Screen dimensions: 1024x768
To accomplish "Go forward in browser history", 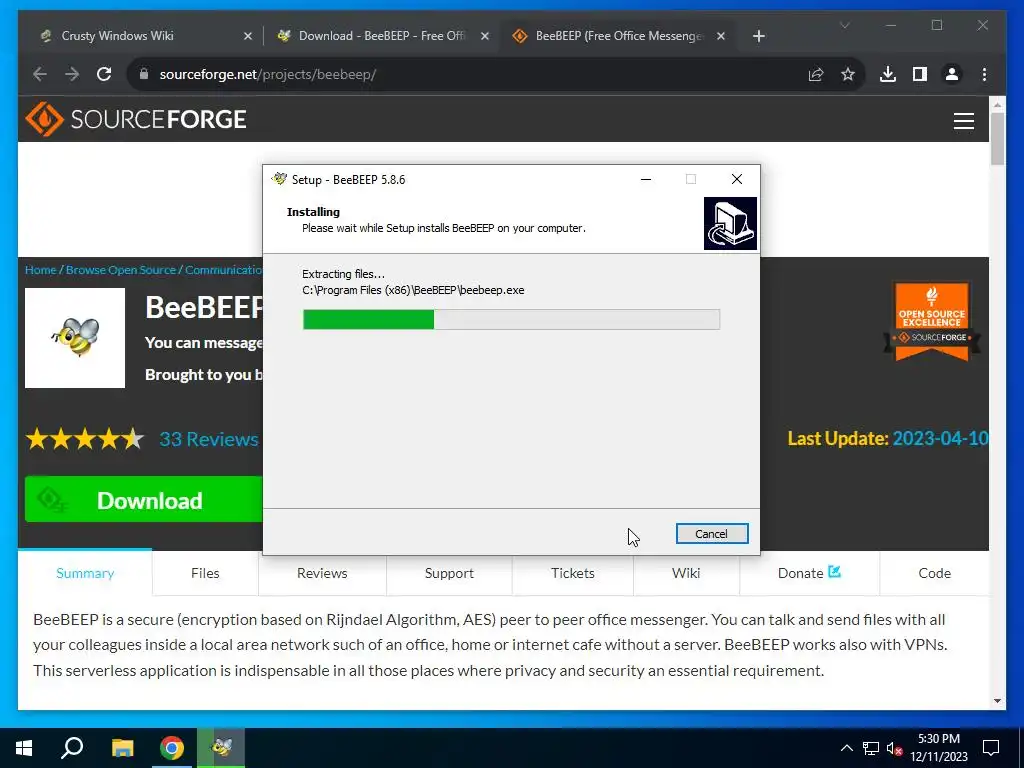I will (x=72, y=74).
